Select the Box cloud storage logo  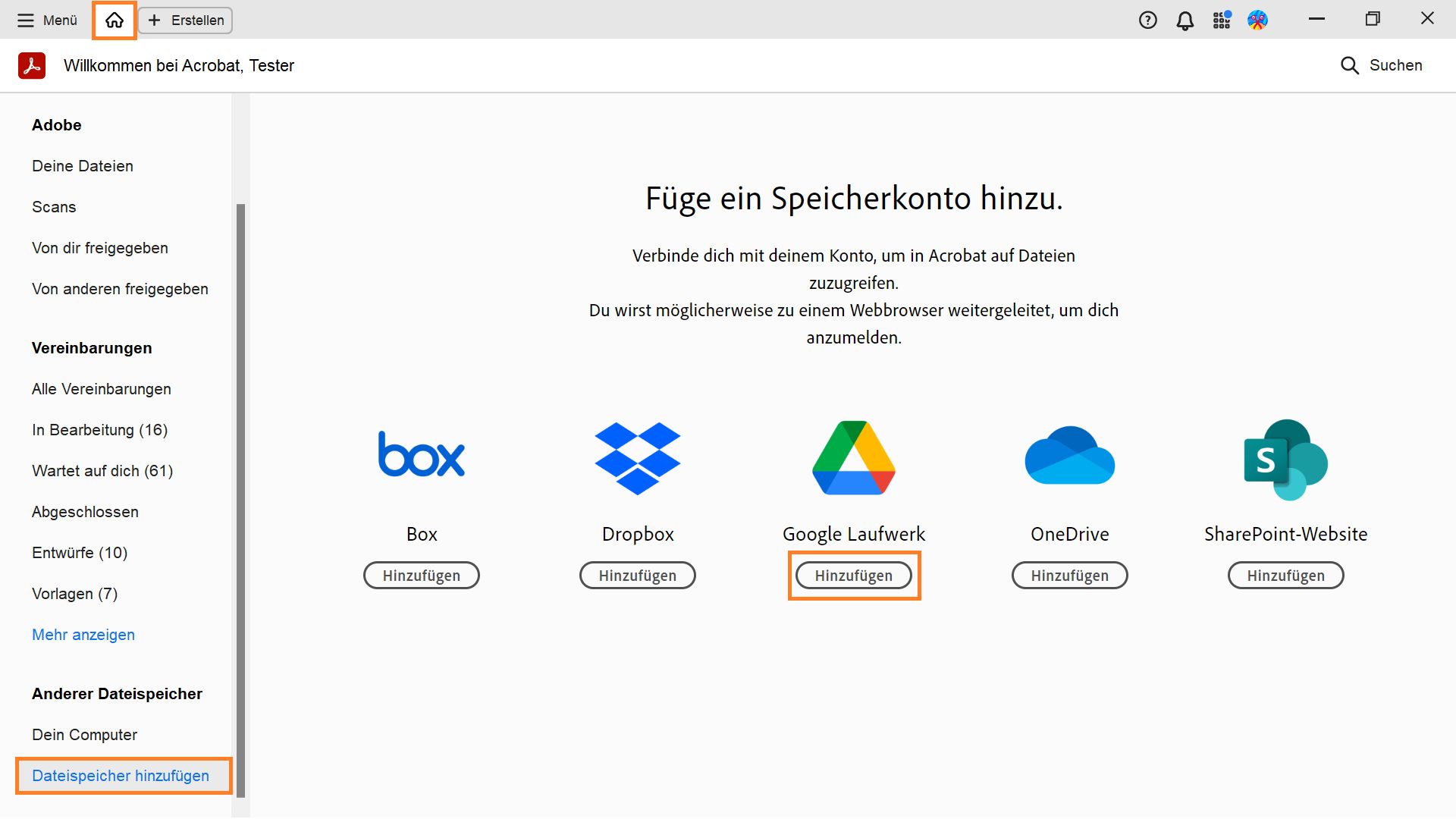click(x=422, y=455)
